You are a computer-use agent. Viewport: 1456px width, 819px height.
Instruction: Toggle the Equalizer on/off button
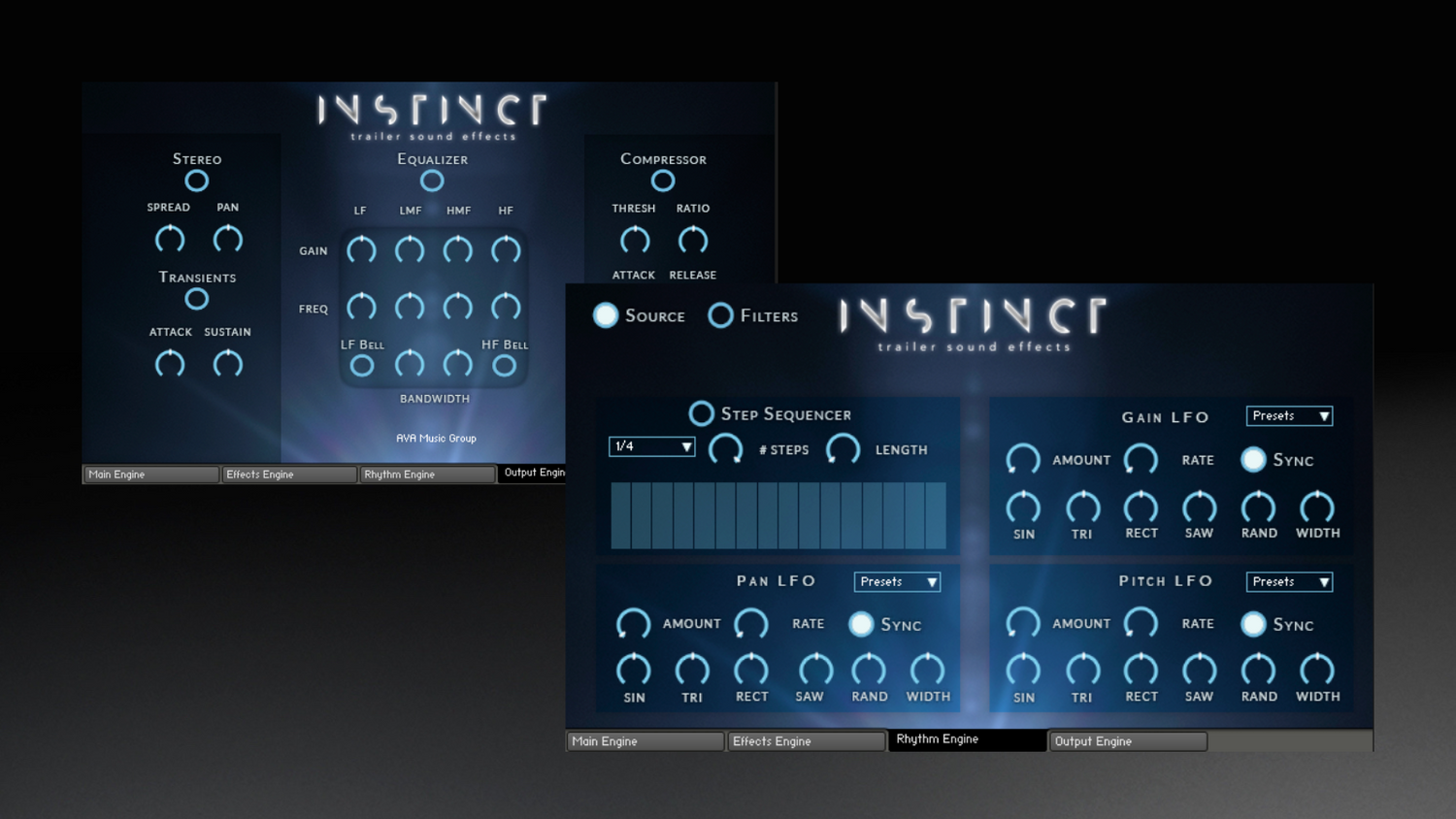tap(432, 180)
